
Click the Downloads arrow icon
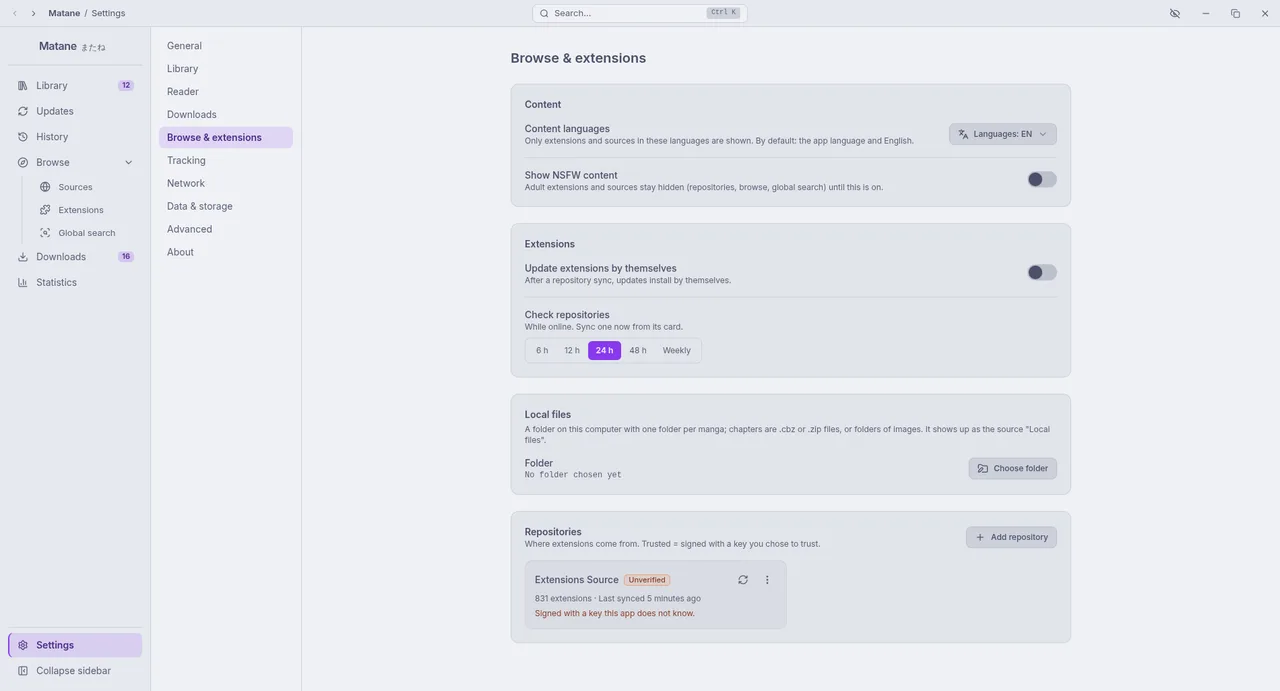pyautogui.click(x=23, y=257)
